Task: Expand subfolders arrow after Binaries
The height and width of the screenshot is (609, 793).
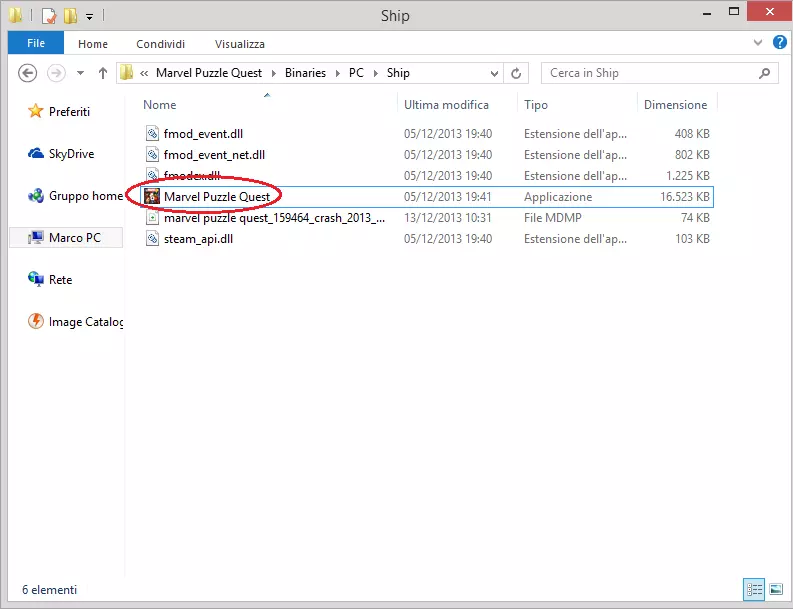Action: tap(338, 73)
